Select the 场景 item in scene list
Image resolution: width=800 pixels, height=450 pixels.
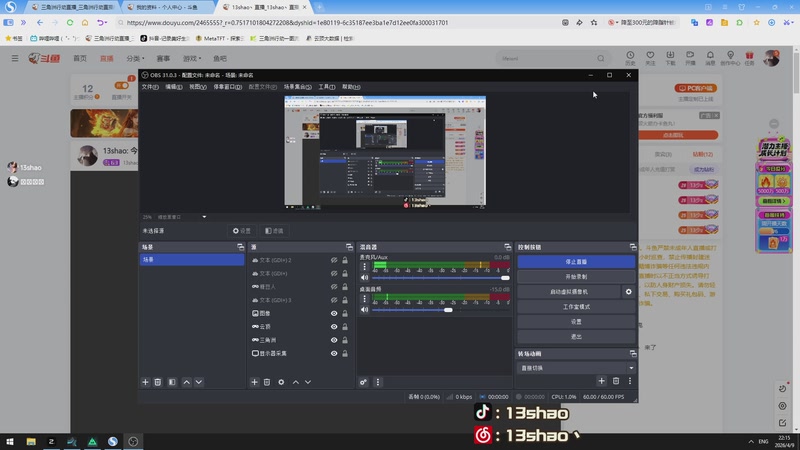tap(192, 260)
